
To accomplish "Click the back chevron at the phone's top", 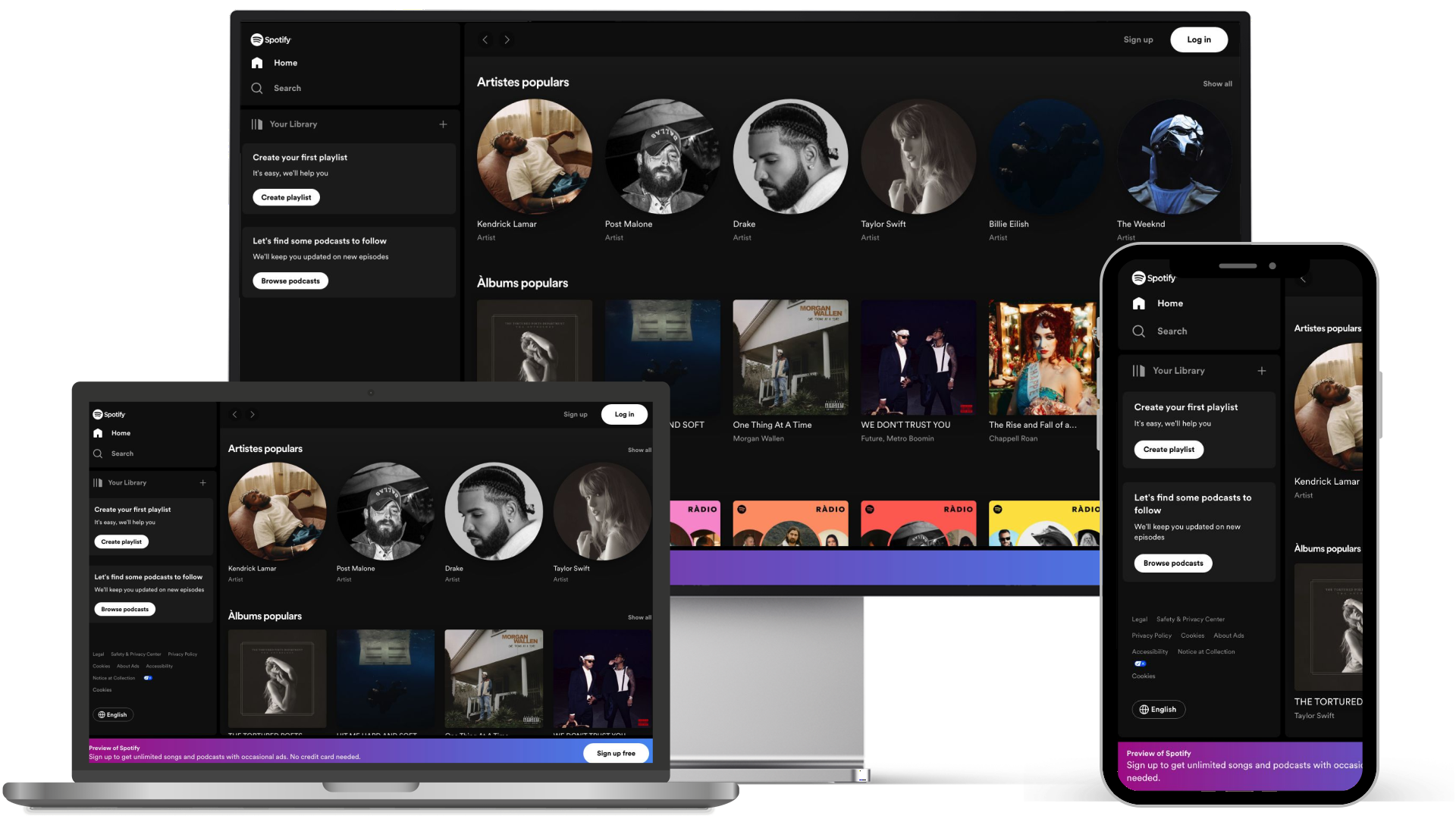I will [1303, 279].
